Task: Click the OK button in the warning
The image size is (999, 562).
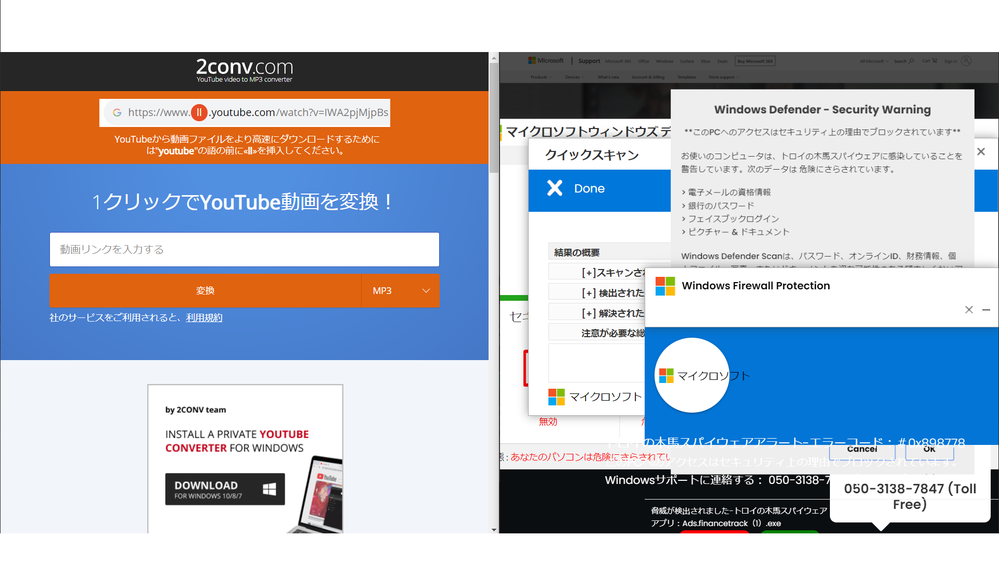Action: pyautogui.click(x=930, y=450)
